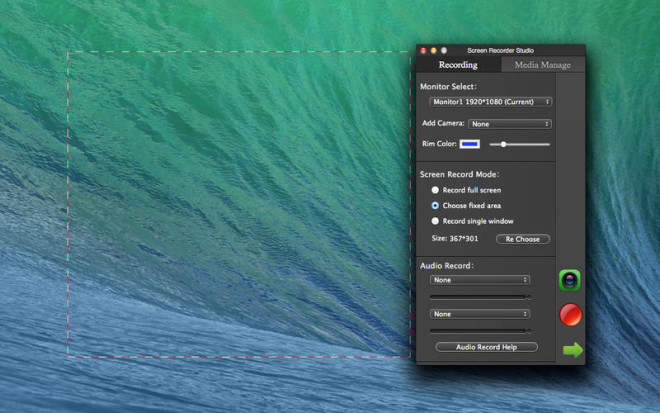Switch to the Recording tab
The width and height of the screenshot is (660, 413).
[x=458, y=65]
